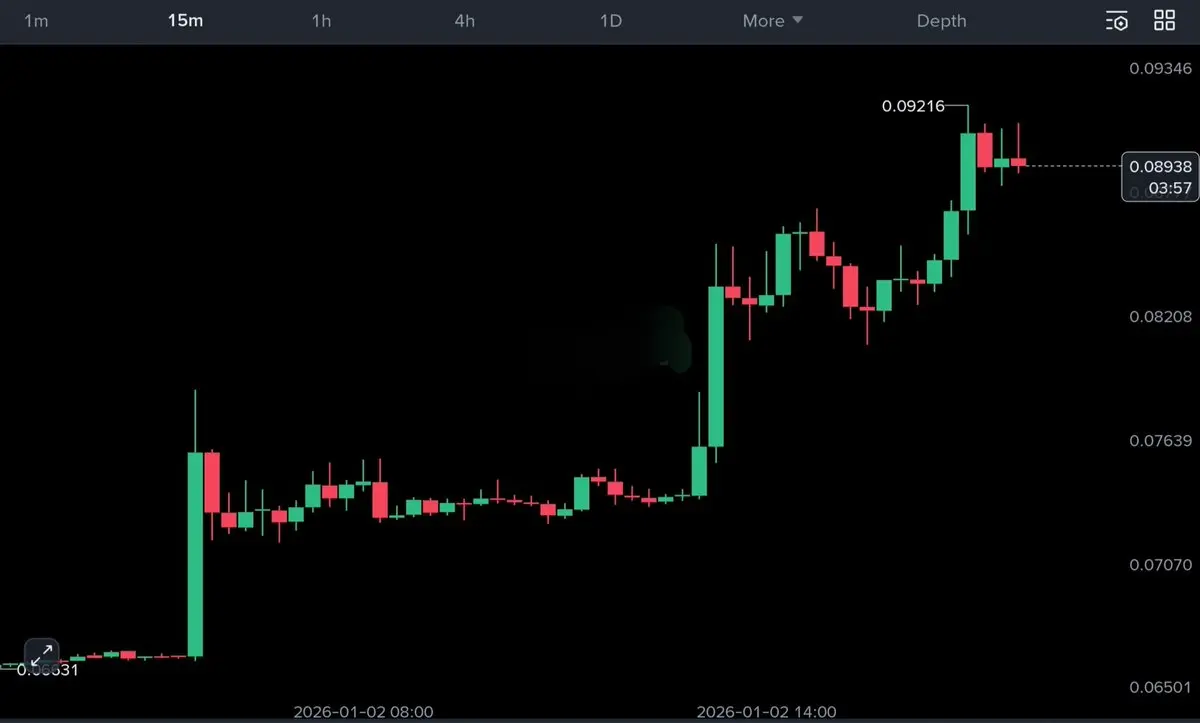Select the 15m timeframe tab
Image resolution: width=1200 pixels, height=723 pixels.
(185, 21)
